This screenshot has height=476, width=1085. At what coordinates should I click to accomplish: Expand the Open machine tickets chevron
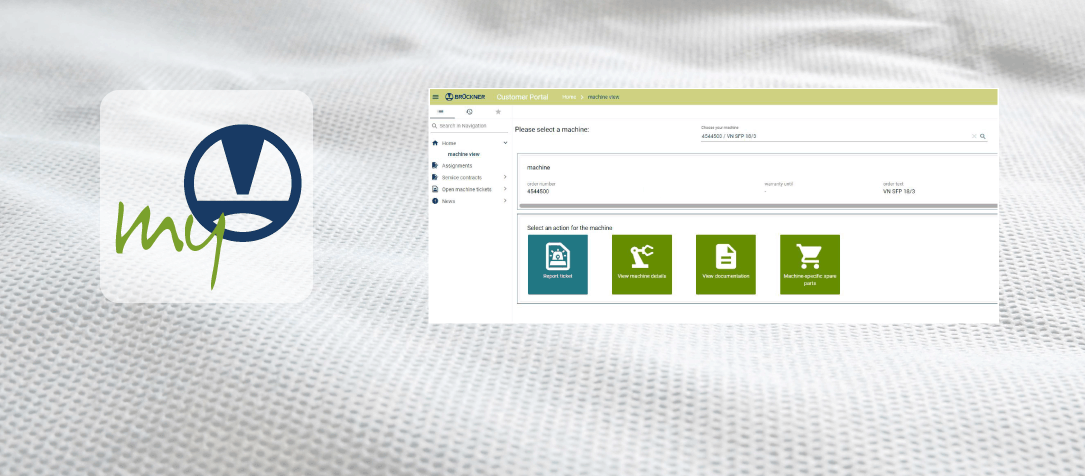click(505, 189)
